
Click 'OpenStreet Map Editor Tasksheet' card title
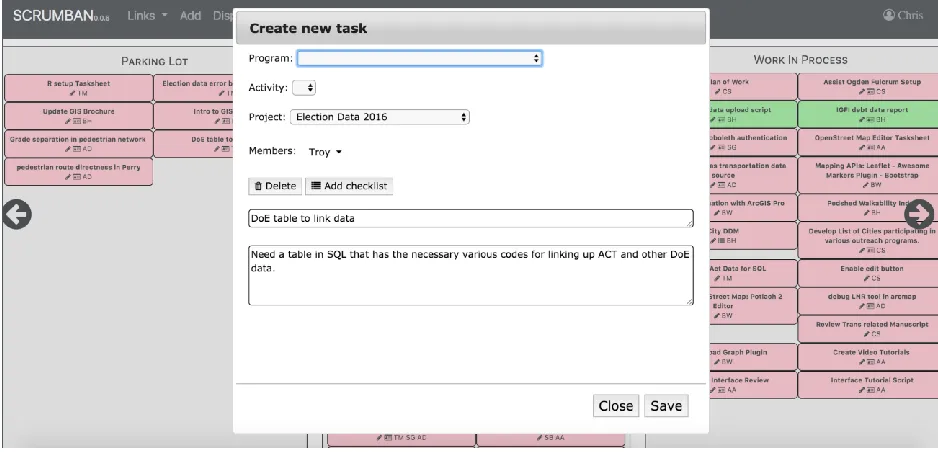pyautogui.click(x=872, y=138)
